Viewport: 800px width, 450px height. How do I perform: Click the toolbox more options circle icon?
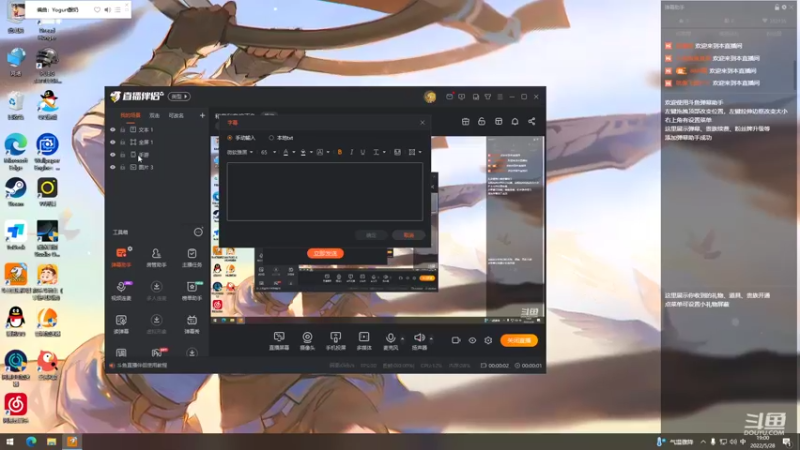coord(198,232)
